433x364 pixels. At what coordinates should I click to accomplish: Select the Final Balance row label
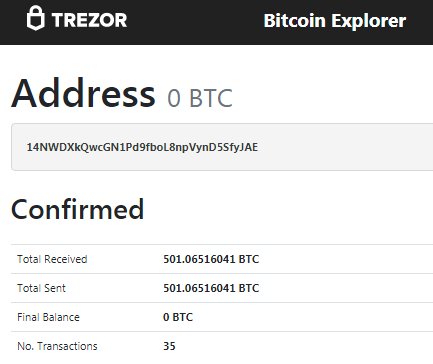click(48, 317)
